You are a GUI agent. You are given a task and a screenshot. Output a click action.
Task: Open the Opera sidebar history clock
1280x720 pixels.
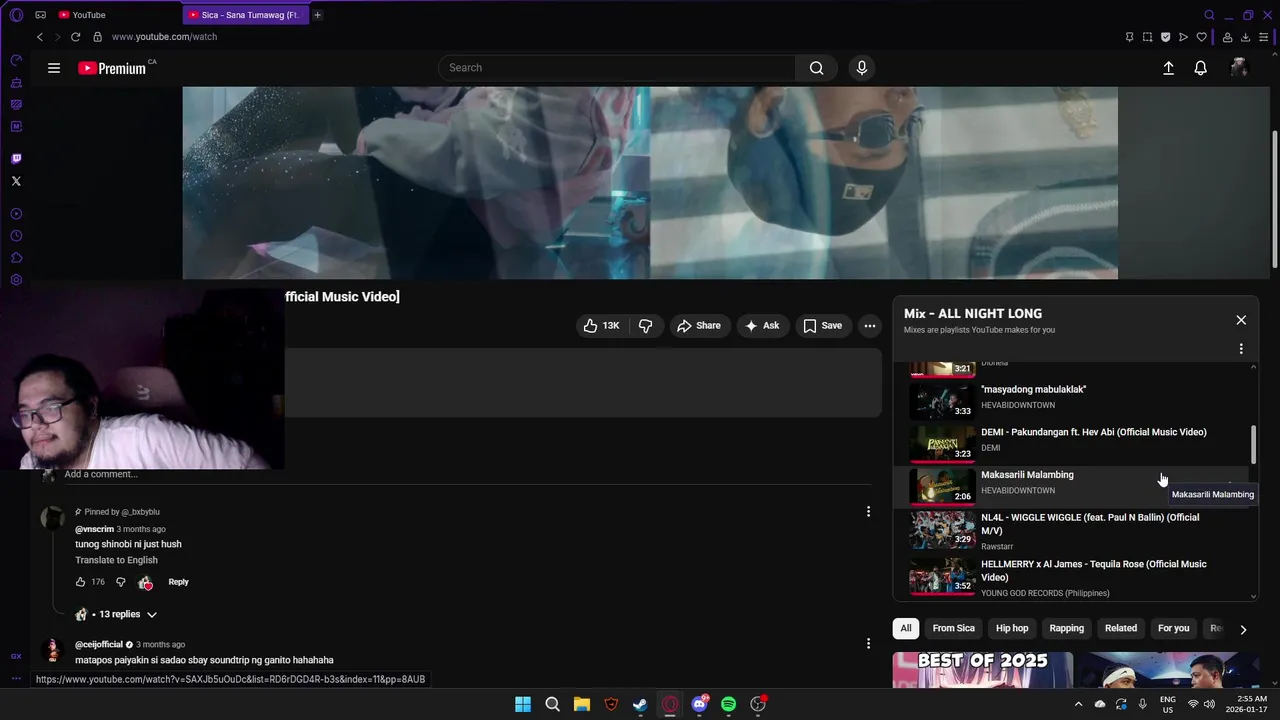[16, 236]
